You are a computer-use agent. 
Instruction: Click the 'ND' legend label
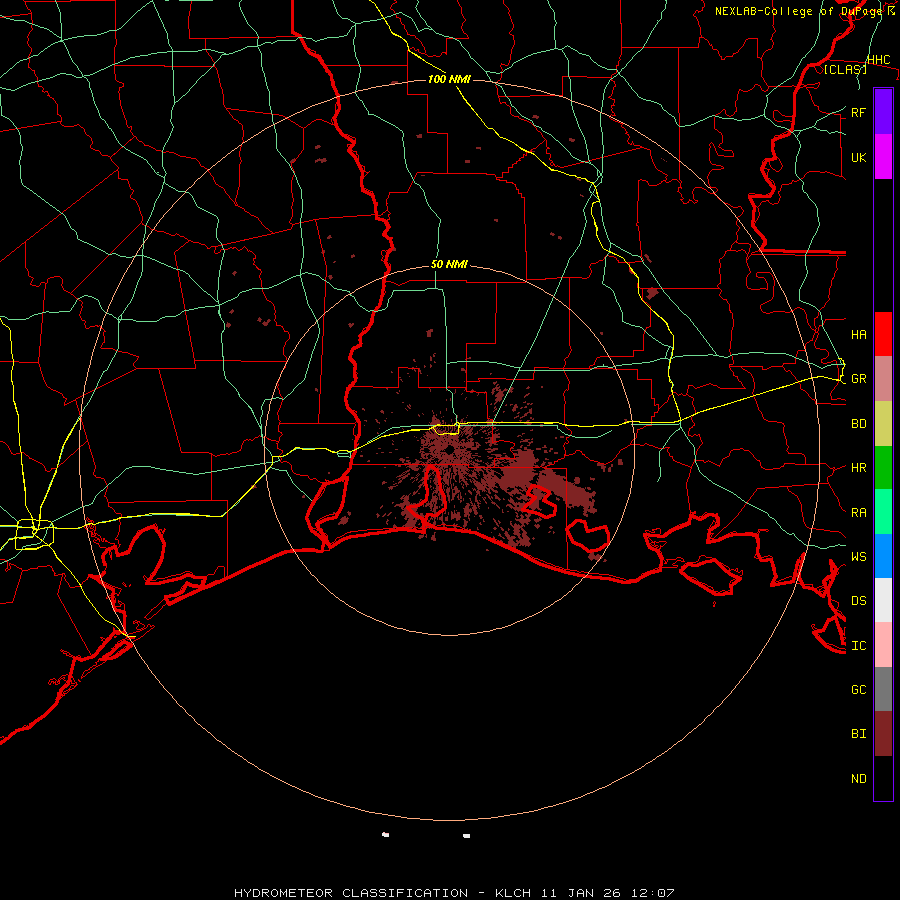pyautogui.click(x=858, y=778)
